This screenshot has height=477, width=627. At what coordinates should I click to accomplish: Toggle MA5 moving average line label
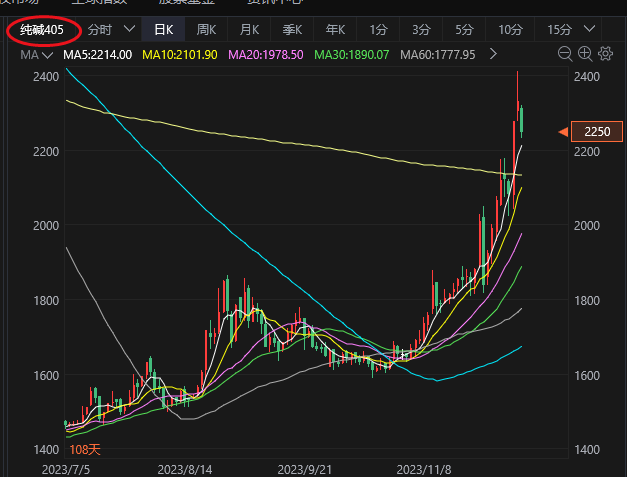click(x=96, y=54)
